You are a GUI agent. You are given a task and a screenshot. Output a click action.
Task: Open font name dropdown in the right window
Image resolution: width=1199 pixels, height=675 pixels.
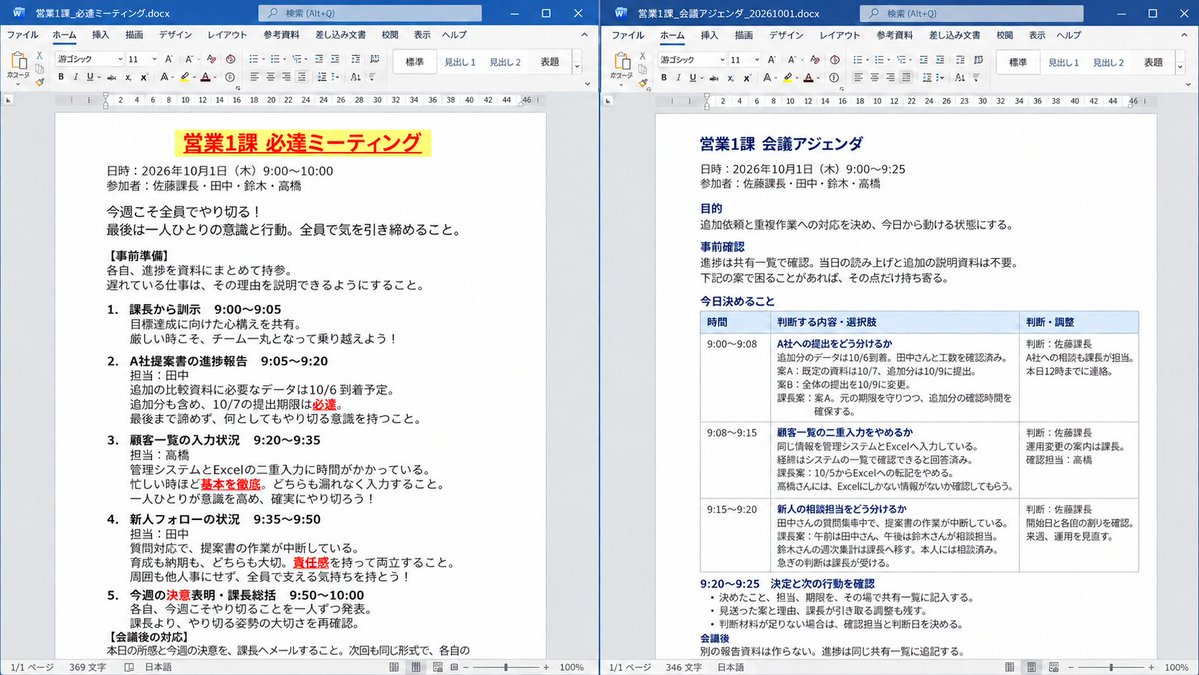point(723,59)
